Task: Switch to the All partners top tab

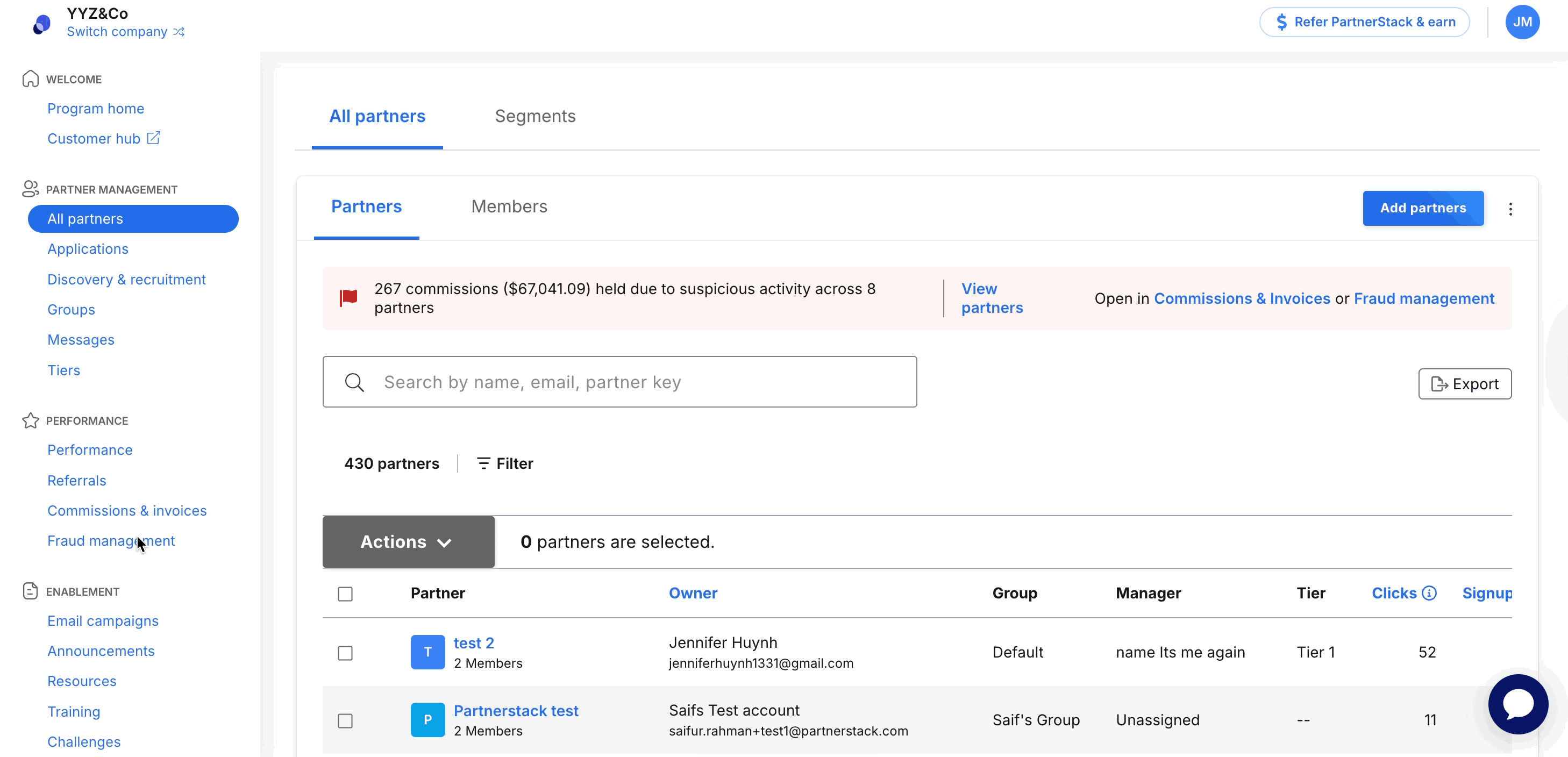Action: click(377, 116)
